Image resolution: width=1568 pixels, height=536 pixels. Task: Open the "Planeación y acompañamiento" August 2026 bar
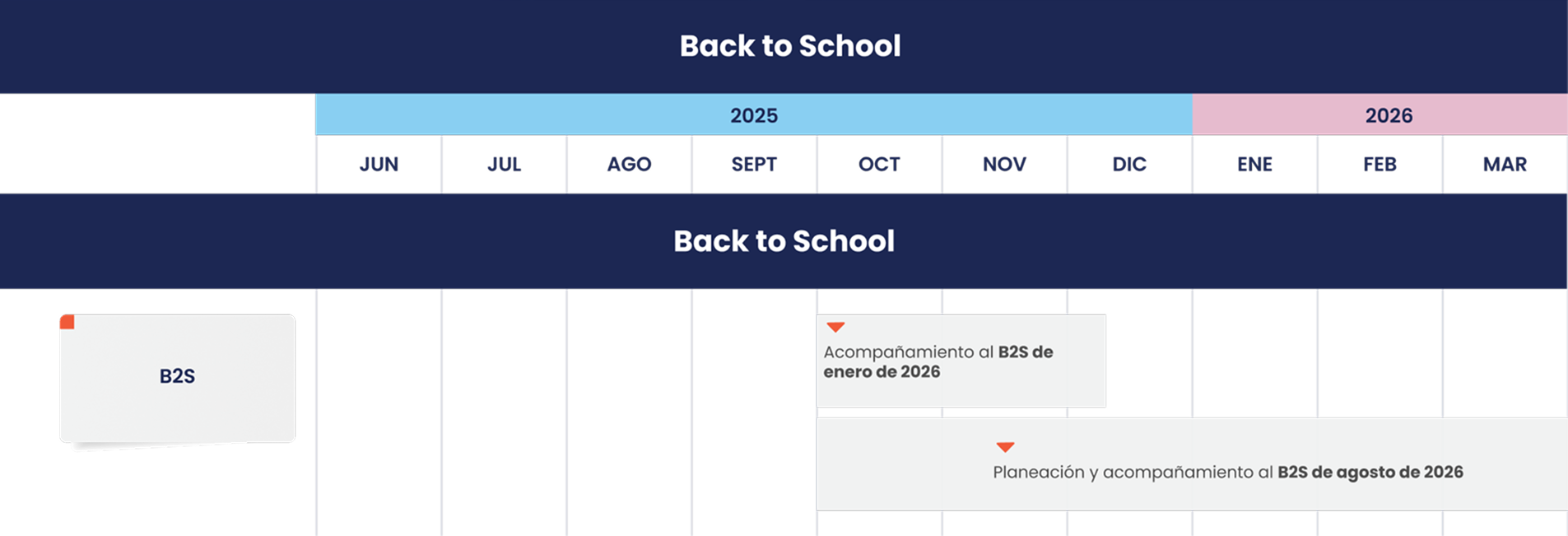coord(1227,472)
